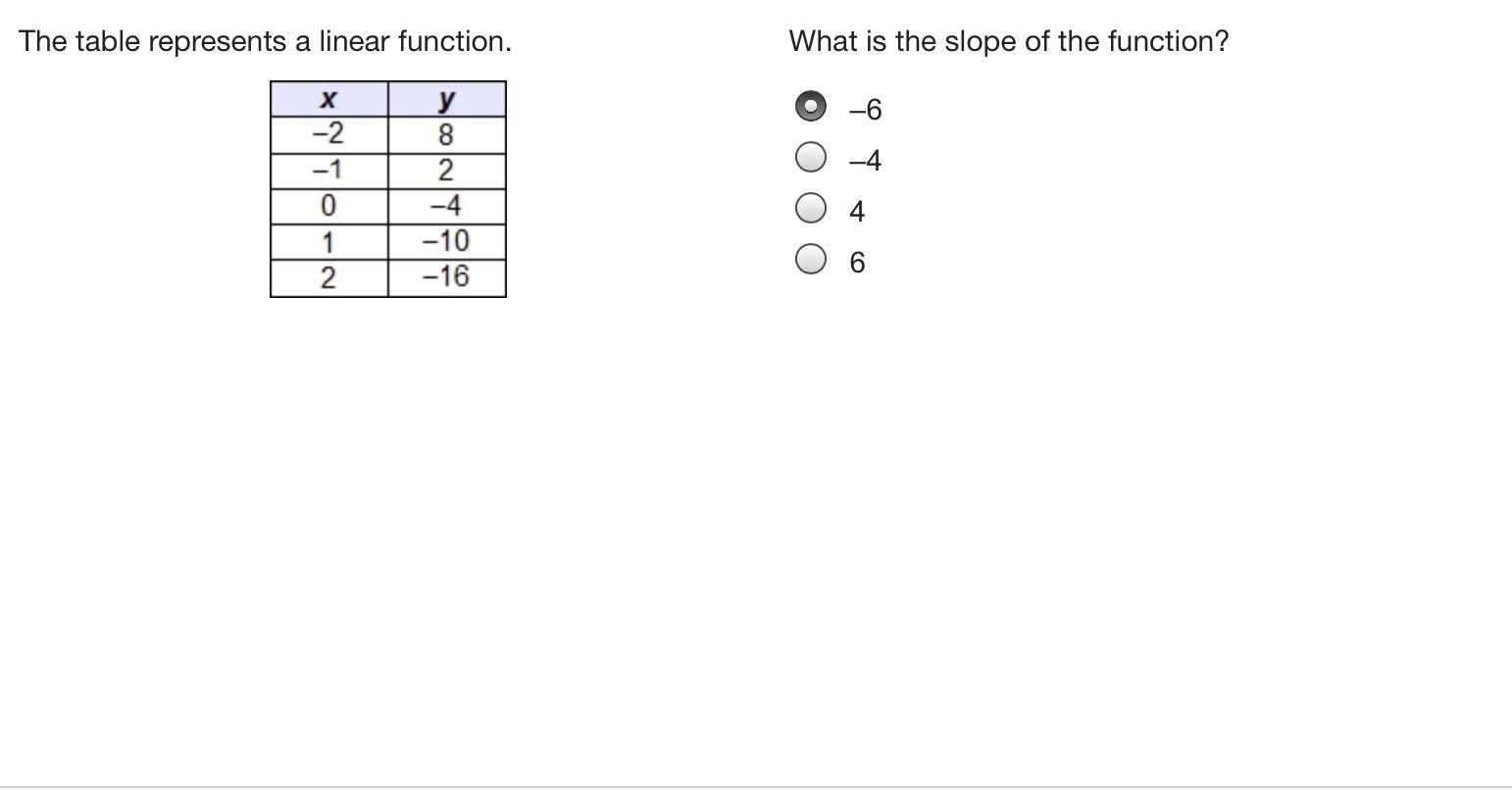Select the x cell containing 1
The width and height of the screenshot is (1512, 790).
pyautogui.click(x=329, y=242)
